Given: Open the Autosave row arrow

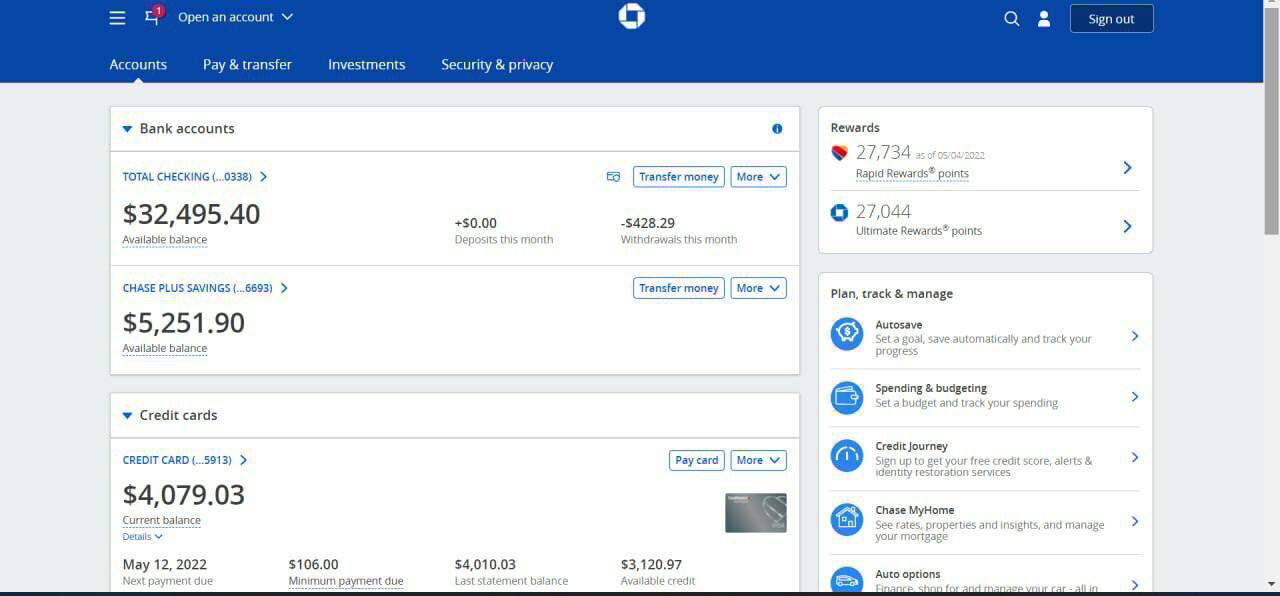Looking at the screenshot, I should coord(1135,336).
